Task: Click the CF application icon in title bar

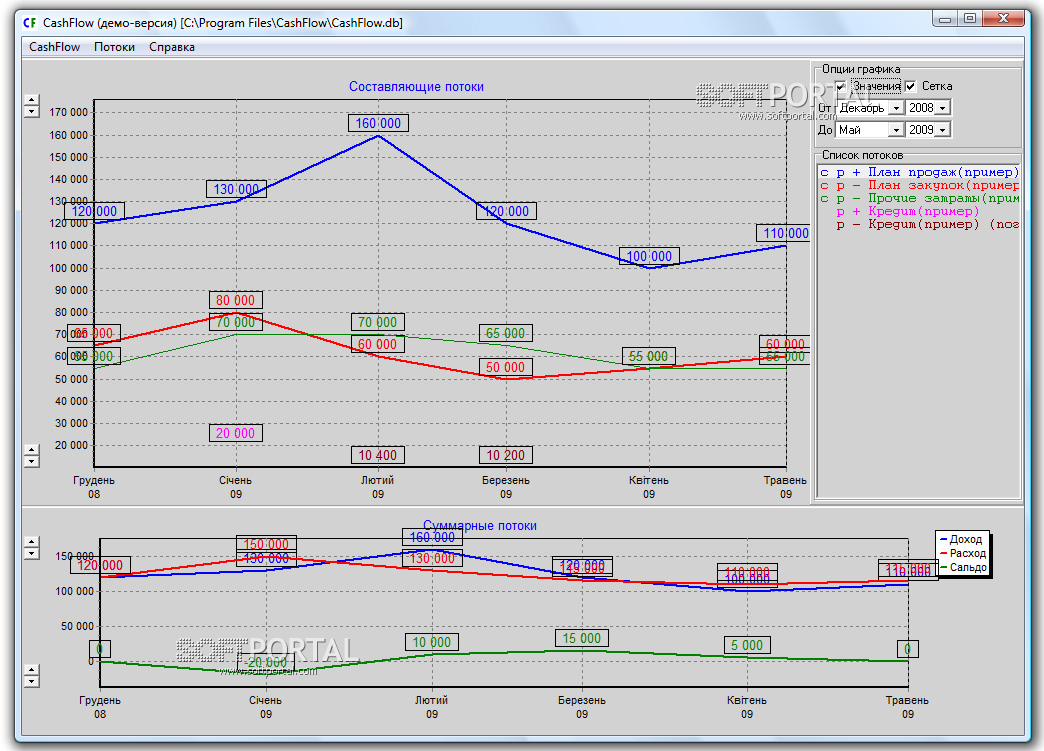Action: coord(30,22)
